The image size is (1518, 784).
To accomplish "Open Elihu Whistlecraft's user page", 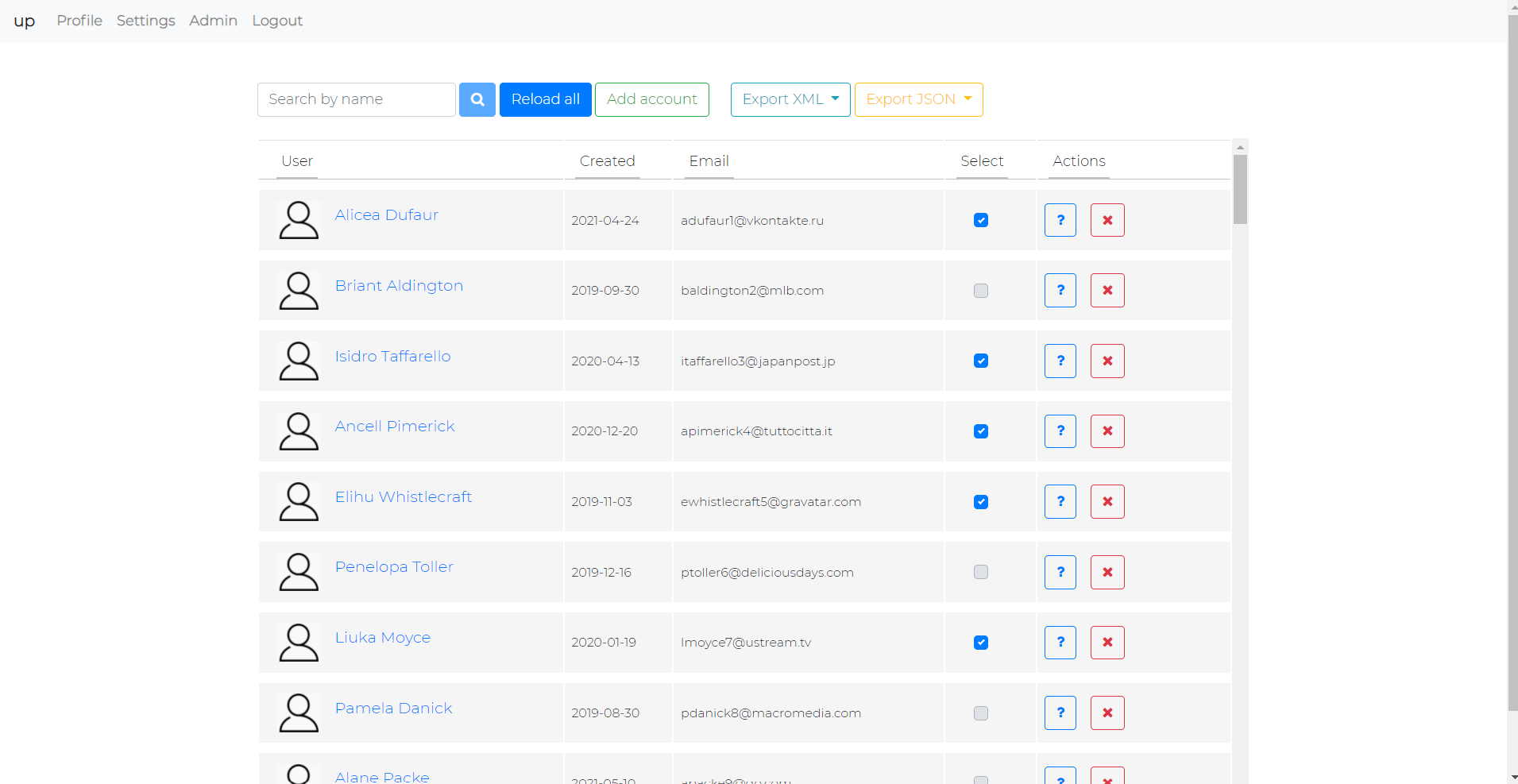I will pos(404,497).
